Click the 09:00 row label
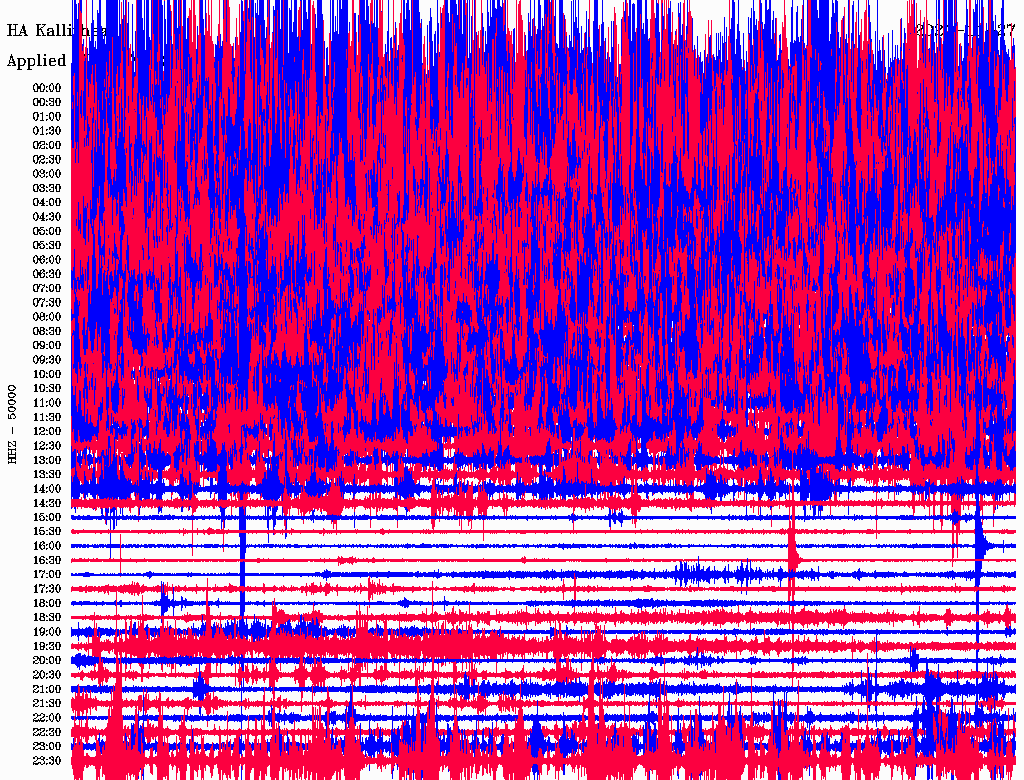 (47, 346)
